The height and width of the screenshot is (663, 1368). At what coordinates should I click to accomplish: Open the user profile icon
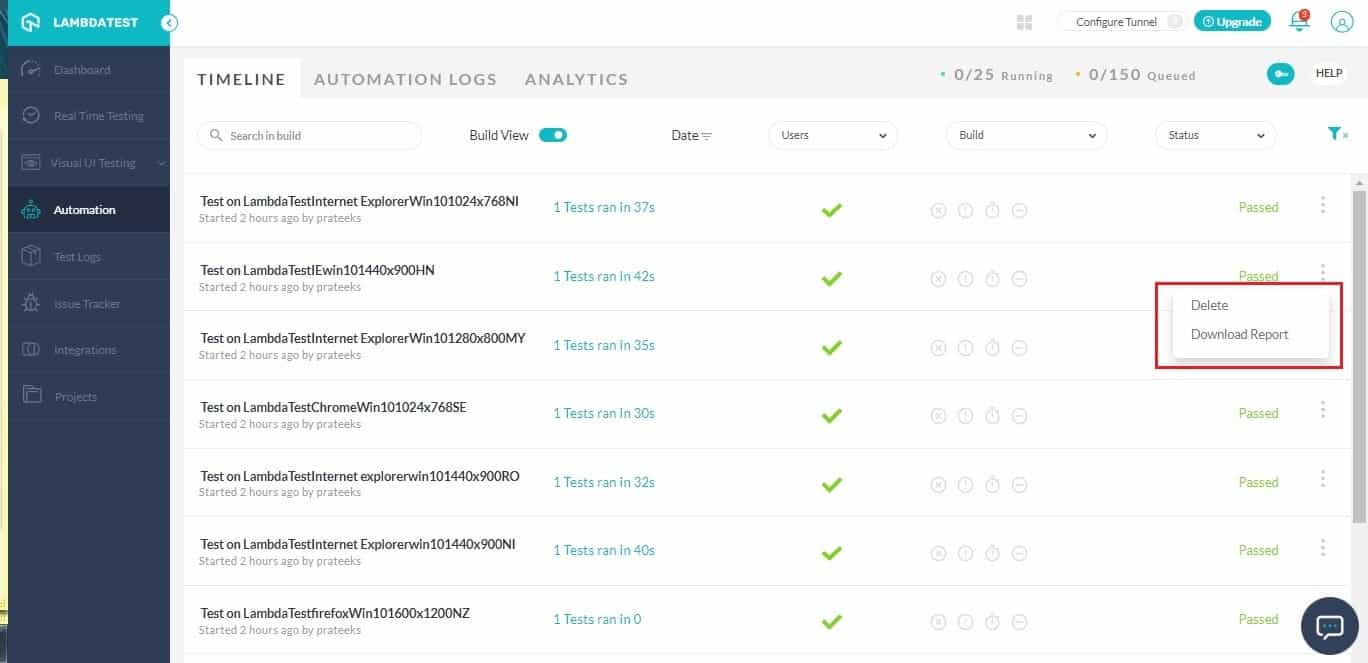click(1342, 22)
